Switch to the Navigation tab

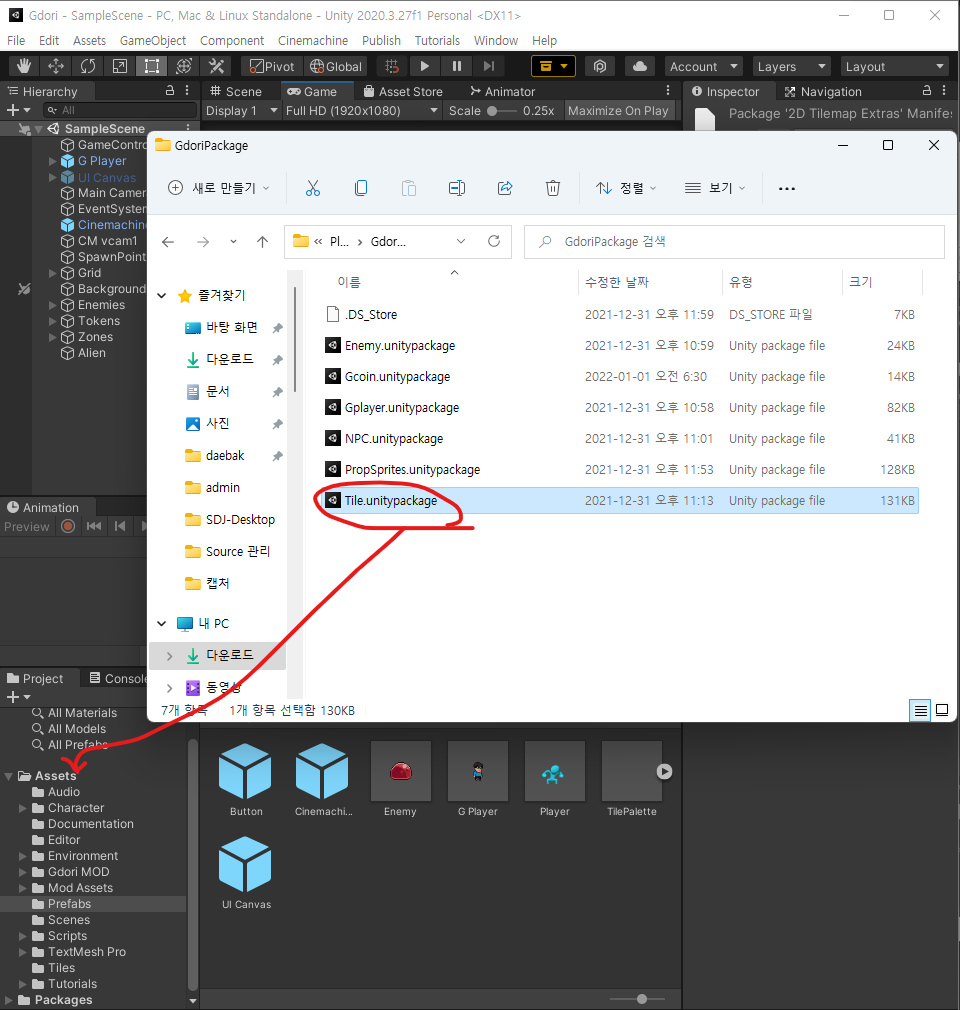(823, 91)
